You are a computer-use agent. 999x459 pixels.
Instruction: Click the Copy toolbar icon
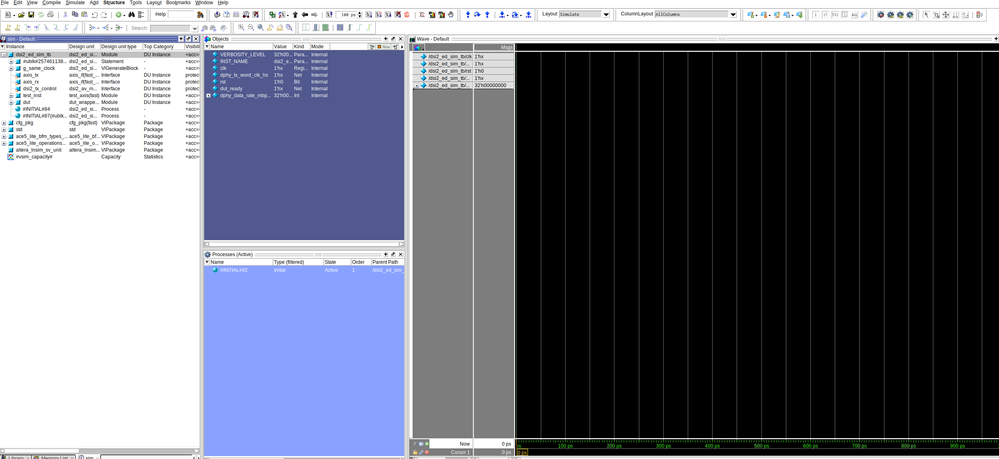[x=75, y=14]
